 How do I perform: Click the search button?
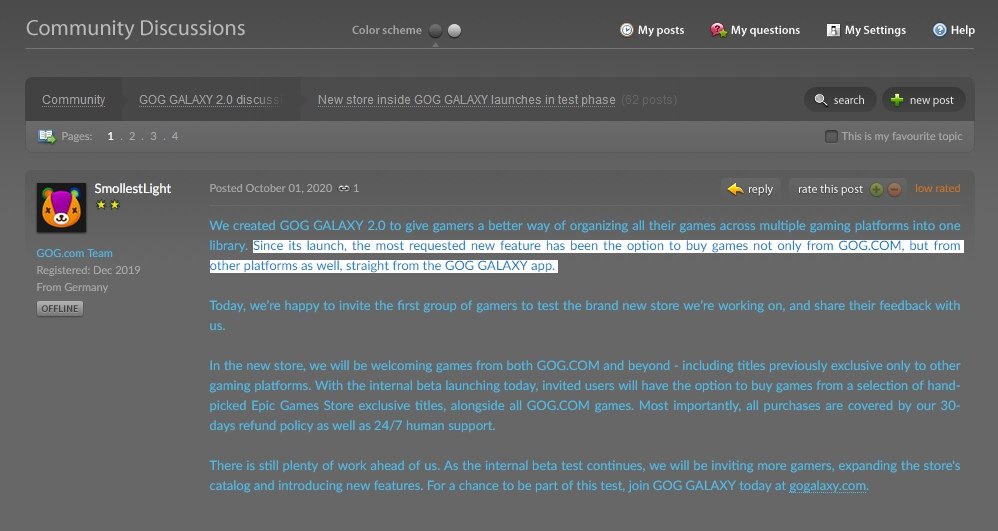(x=840, y=100)
